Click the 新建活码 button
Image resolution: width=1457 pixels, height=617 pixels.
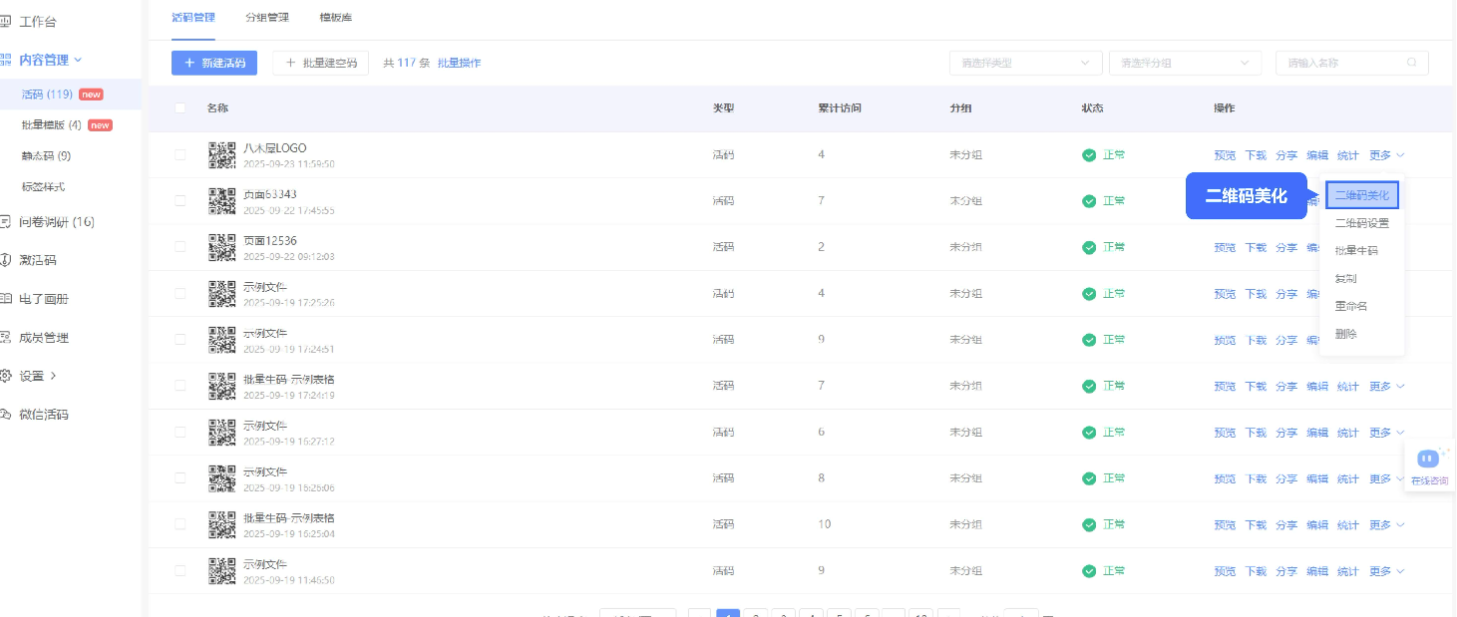pos(215,63)
